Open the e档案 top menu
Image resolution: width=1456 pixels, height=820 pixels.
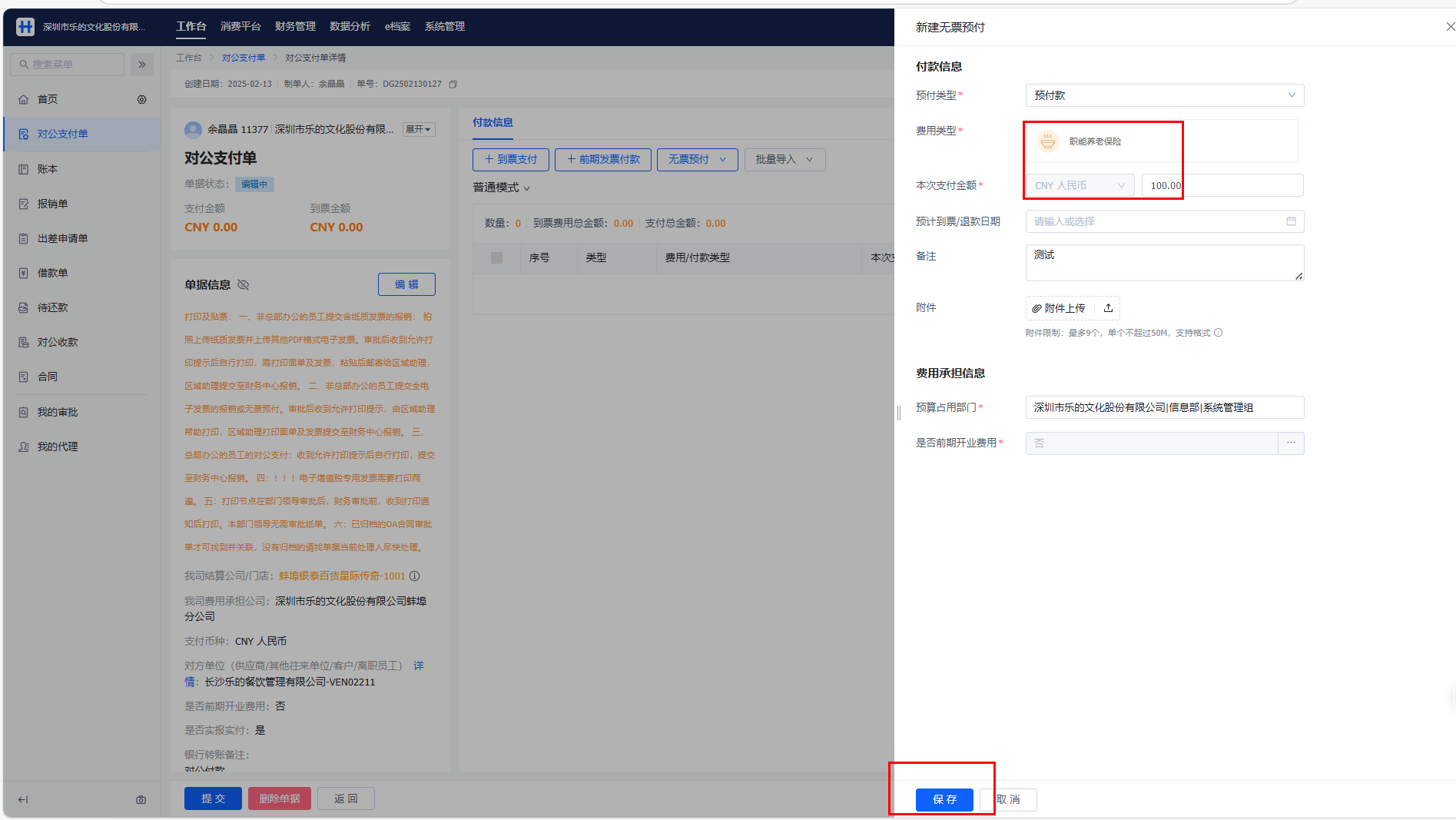point(397,26)
